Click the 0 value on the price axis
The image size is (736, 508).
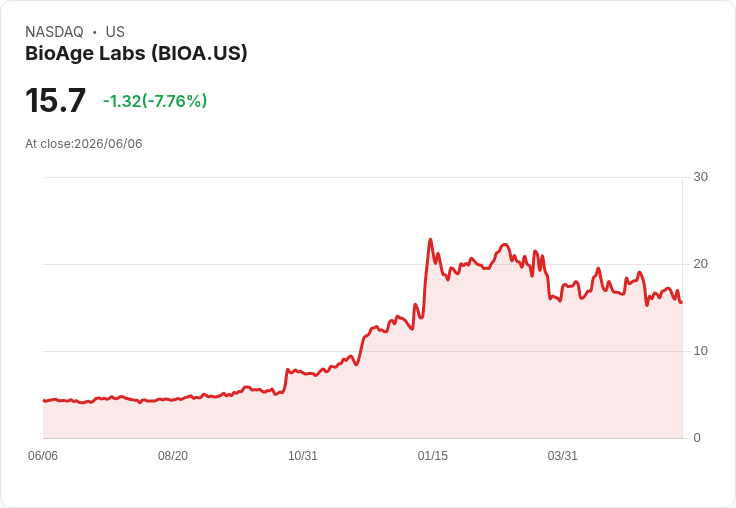click(x=697, y=438)
